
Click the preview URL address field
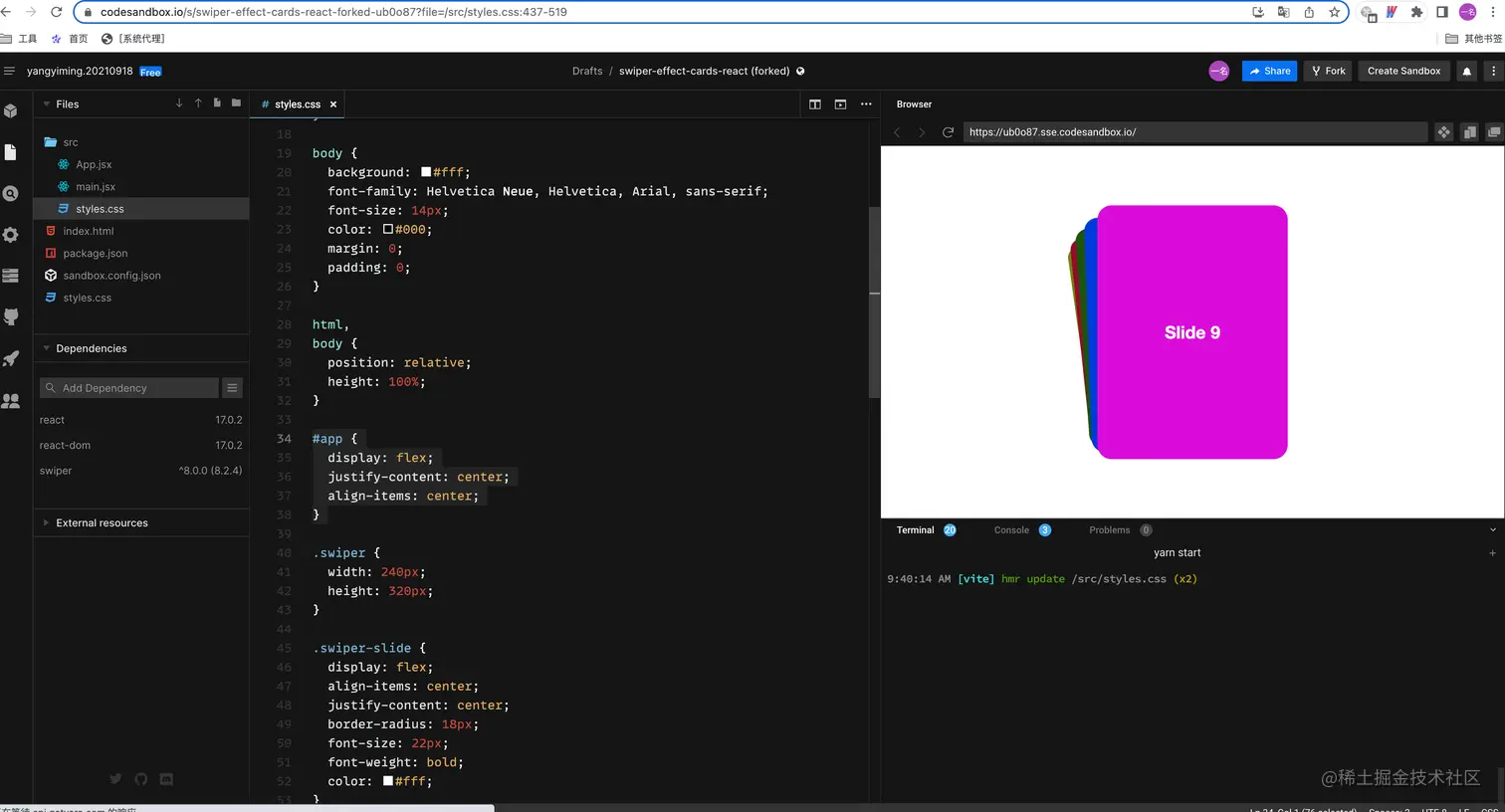[x=1194, y=132]
